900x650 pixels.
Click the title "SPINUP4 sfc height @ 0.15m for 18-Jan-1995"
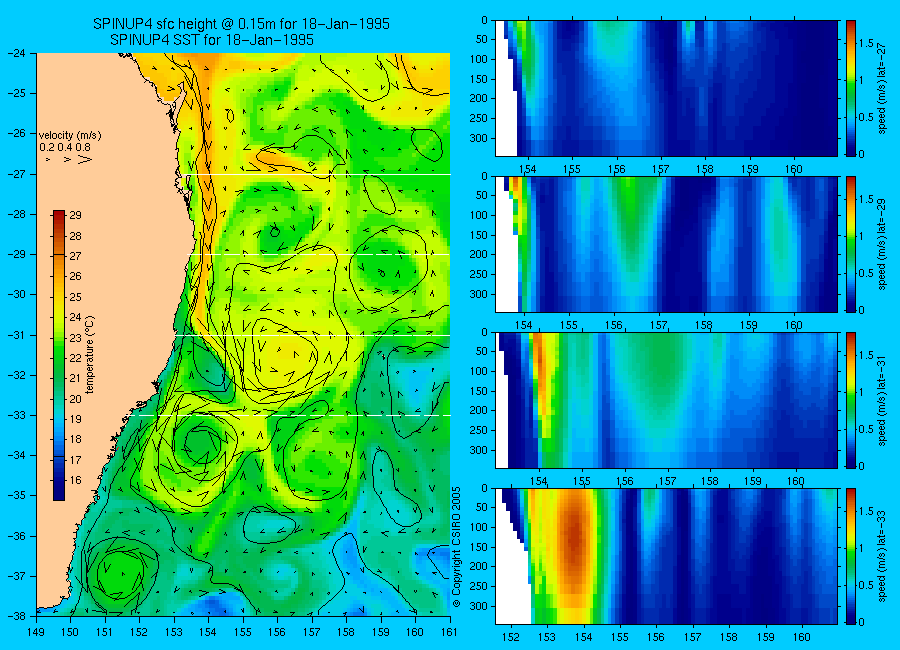coord(241,24)
